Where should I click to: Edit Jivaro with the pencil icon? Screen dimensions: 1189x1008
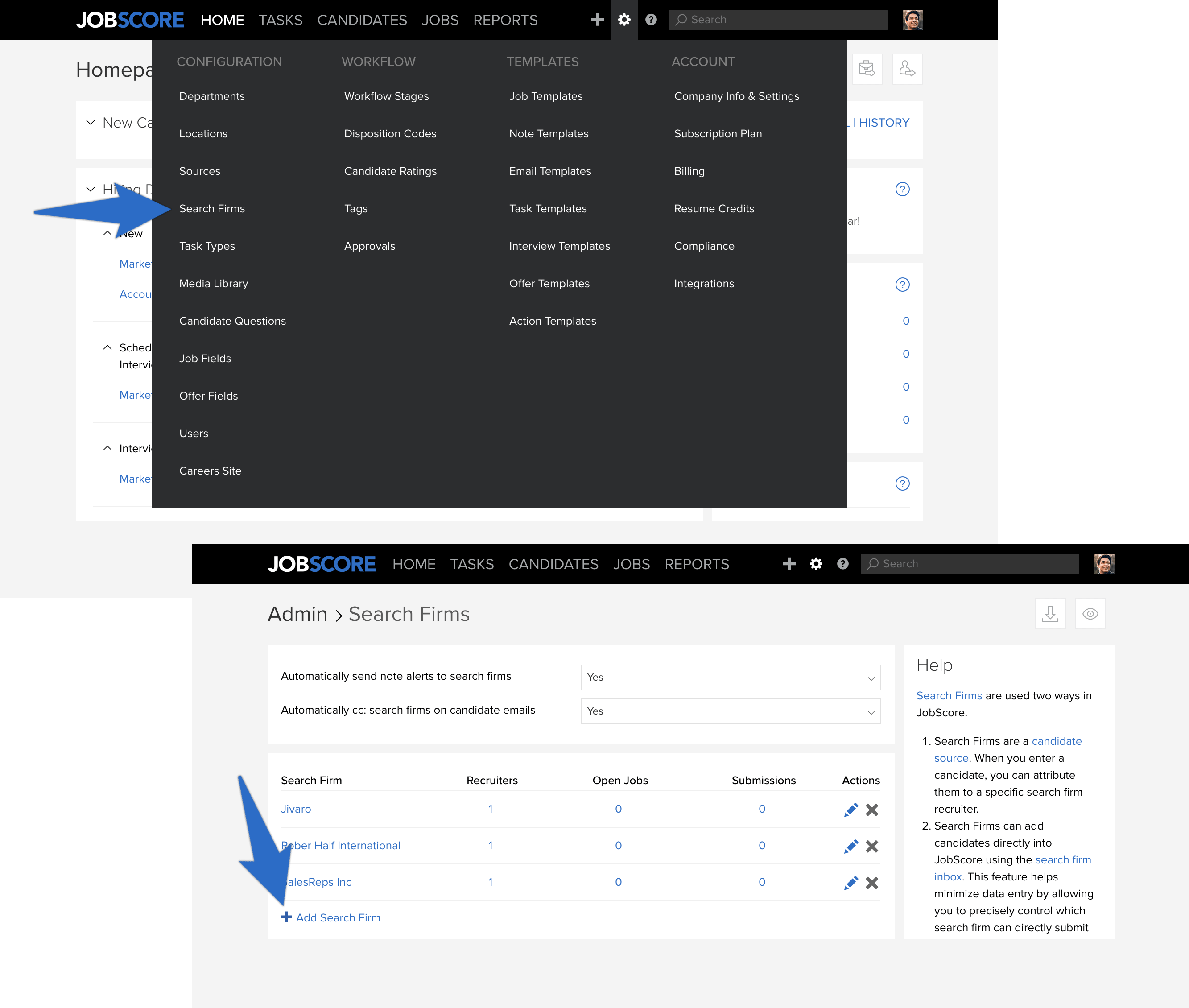851,810
